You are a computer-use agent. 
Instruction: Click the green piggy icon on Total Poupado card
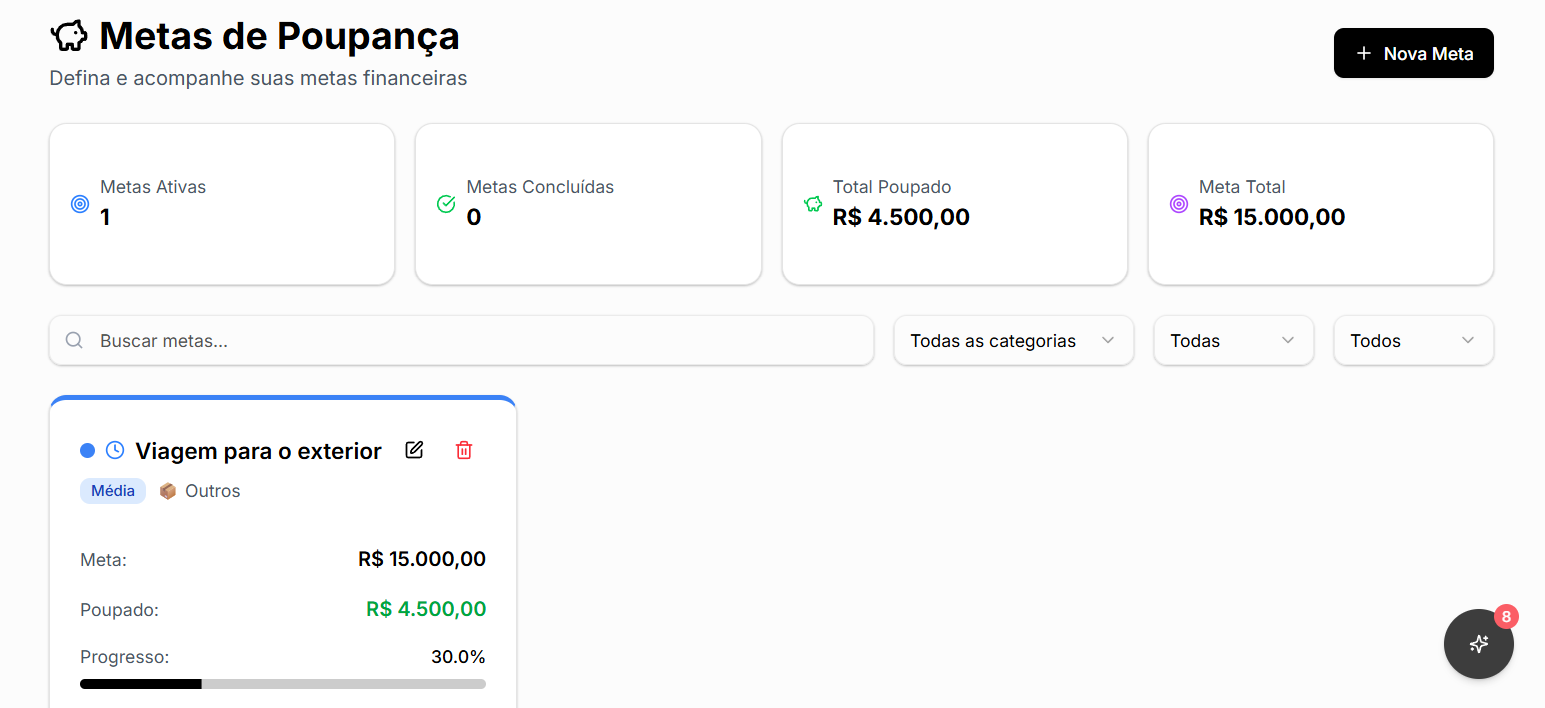[813, 203]
